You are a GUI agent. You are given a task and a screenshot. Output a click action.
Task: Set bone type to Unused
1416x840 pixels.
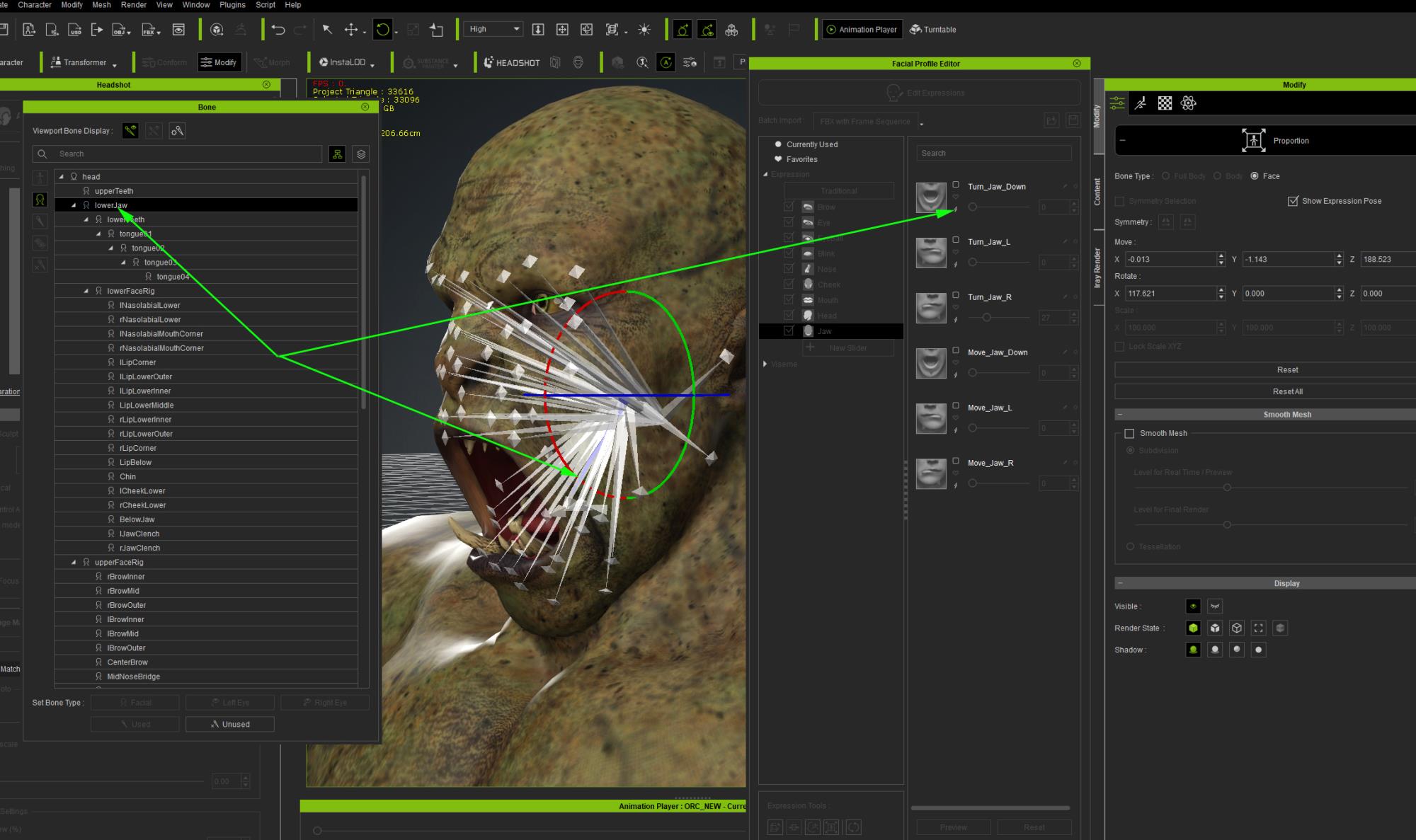coord(230,725)
